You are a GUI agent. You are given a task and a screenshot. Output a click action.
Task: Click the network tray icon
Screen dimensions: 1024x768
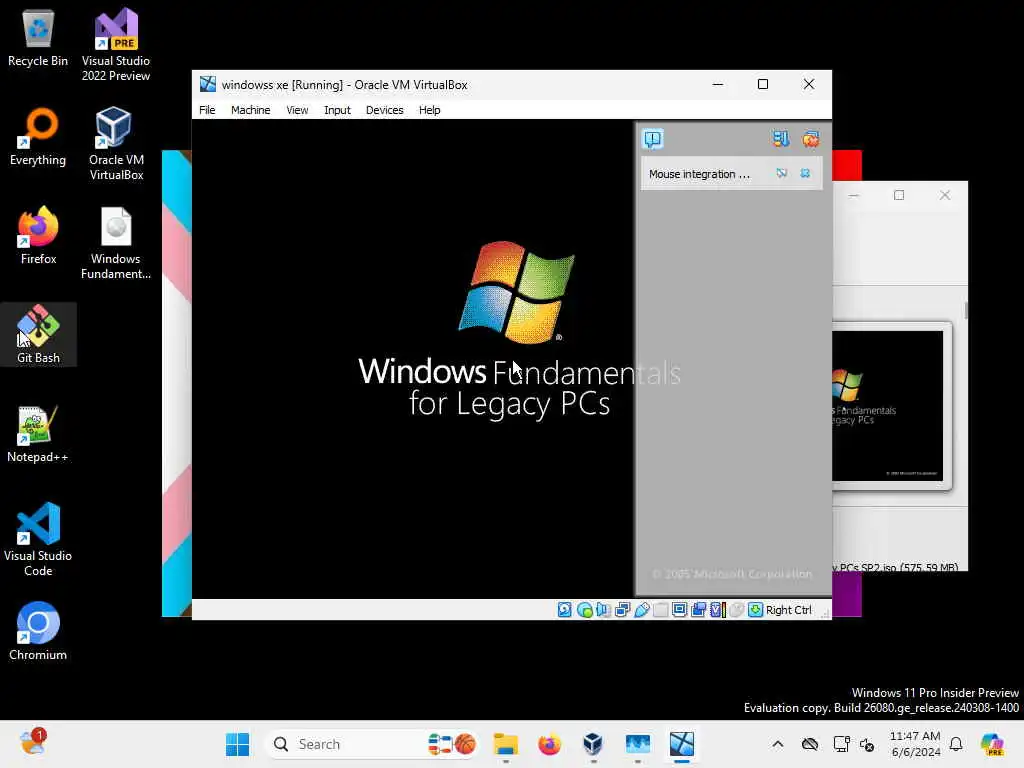pos(841,744)
